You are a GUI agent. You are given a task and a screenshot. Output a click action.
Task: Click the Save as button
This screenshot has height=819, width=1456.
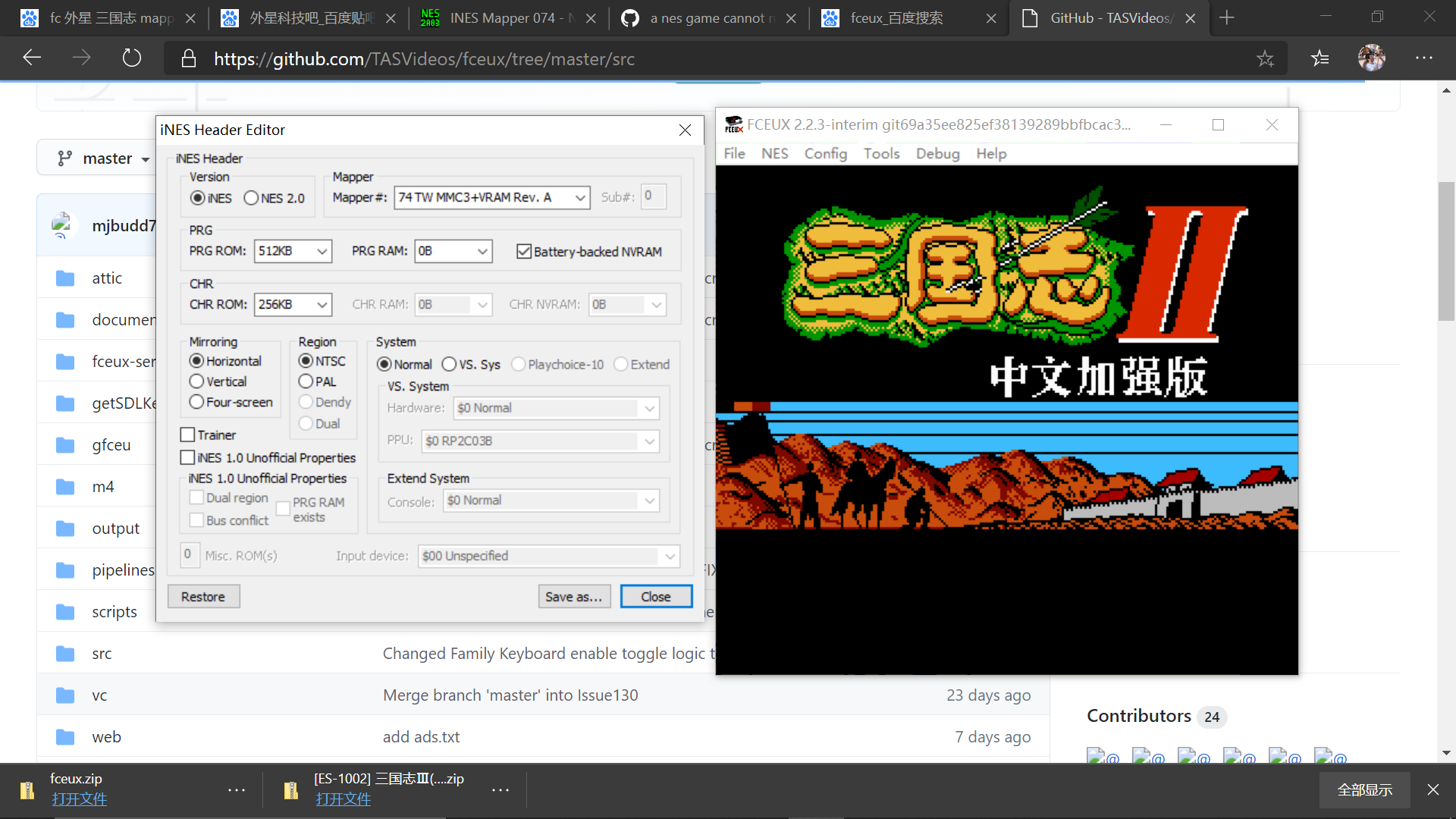[574, 596]
